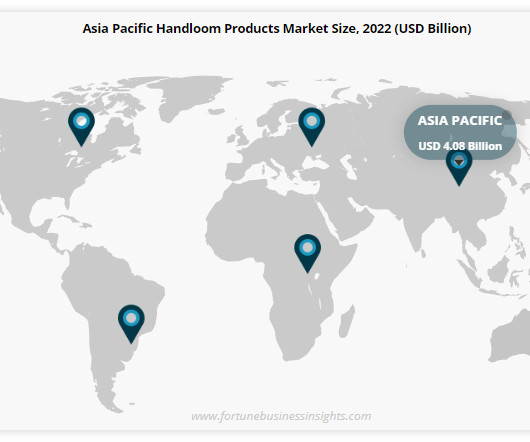The image size is (530, 442).
Task: Select the Africa location pin
Action: point(308,253)
